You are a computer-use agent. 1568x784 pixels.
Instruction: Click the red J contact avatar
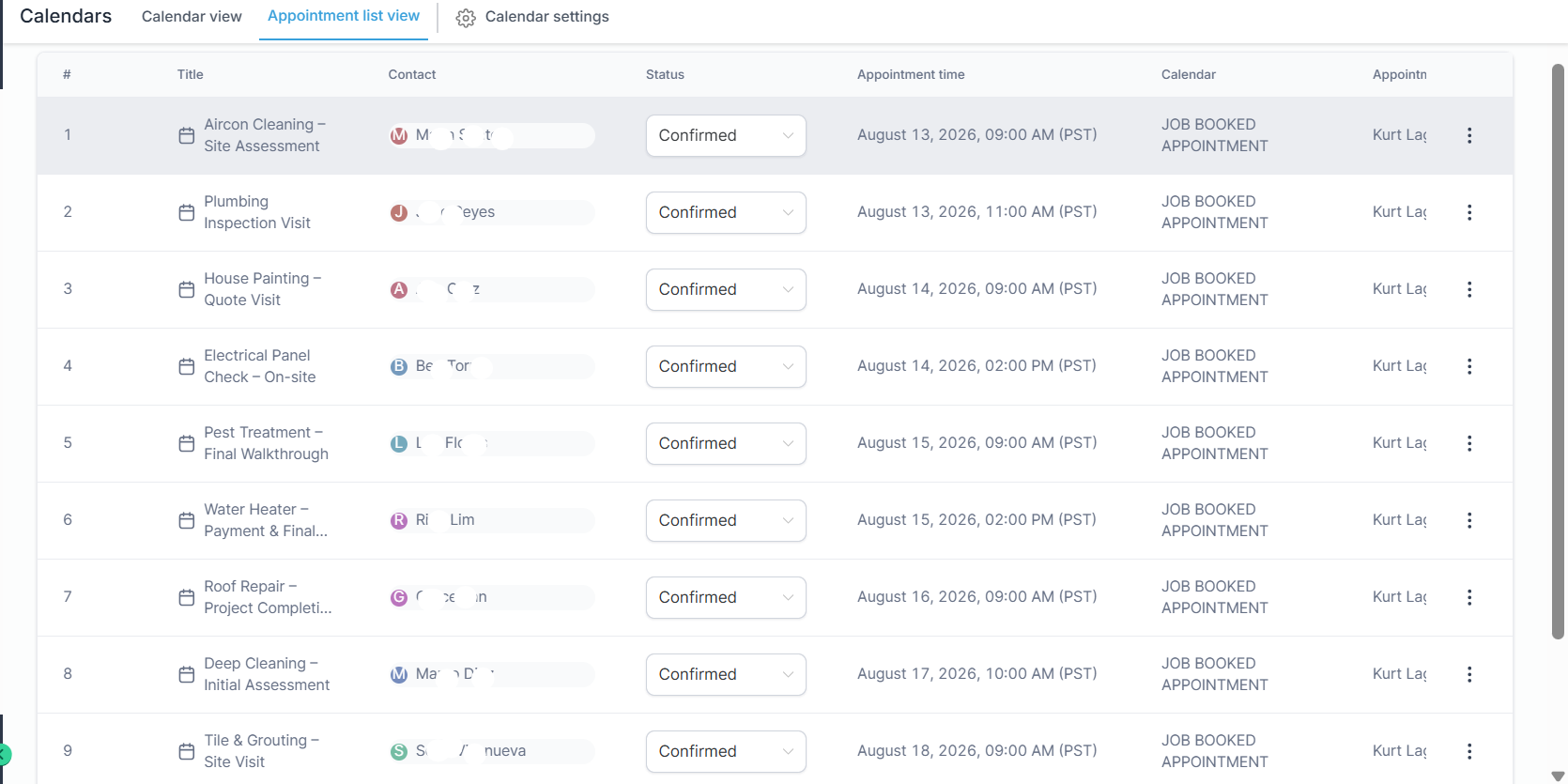coord(399,212)
